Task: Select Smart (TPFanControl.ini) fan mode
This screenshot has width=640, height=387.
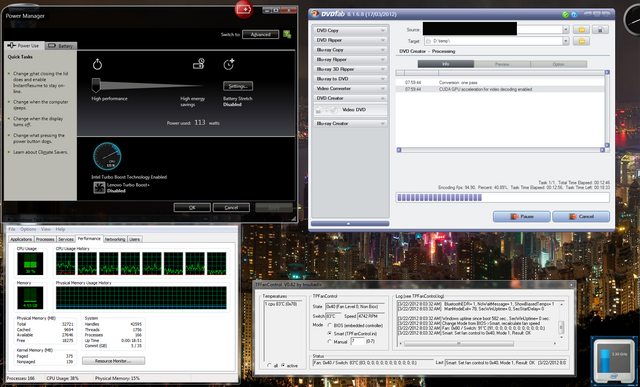Action: point(330,334)
